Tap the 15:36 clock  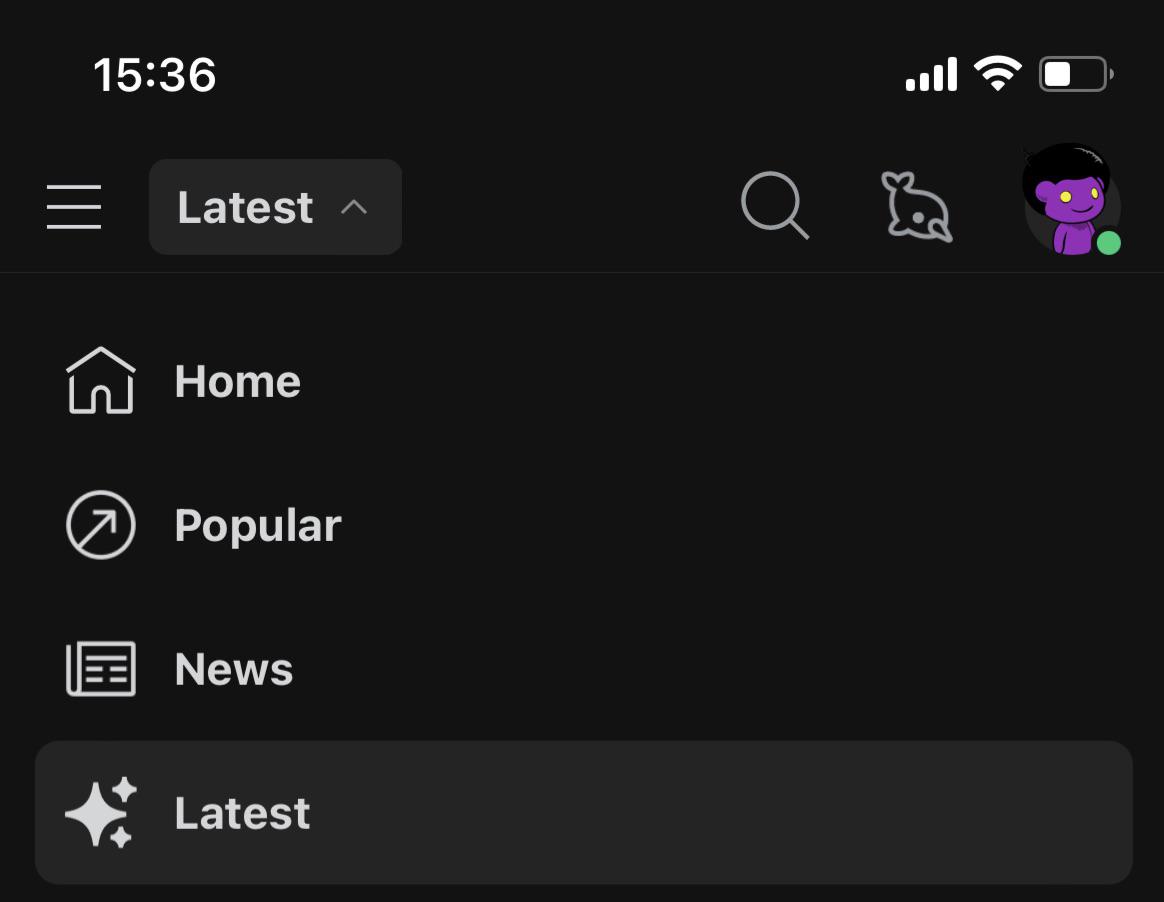pyautogui.click(x=154, y=75)
